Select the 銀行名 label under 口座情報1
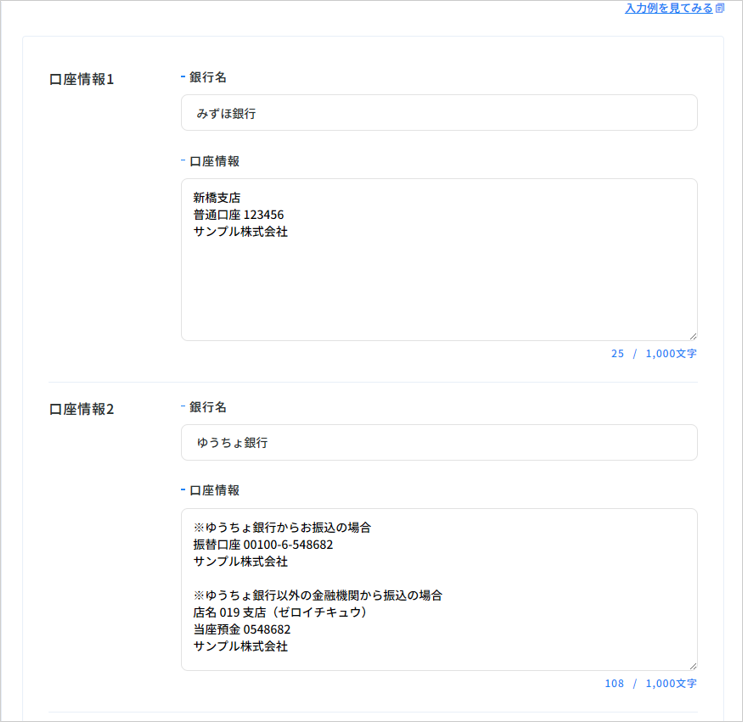743x722 pixels. tap(208, 77)
